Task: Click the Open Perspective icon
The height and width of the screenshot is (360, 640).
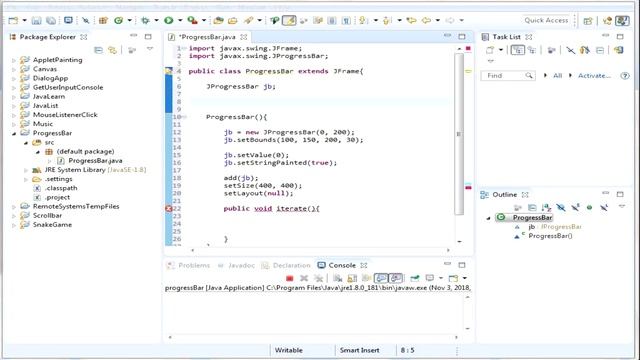Action: [x=588, y=21]
